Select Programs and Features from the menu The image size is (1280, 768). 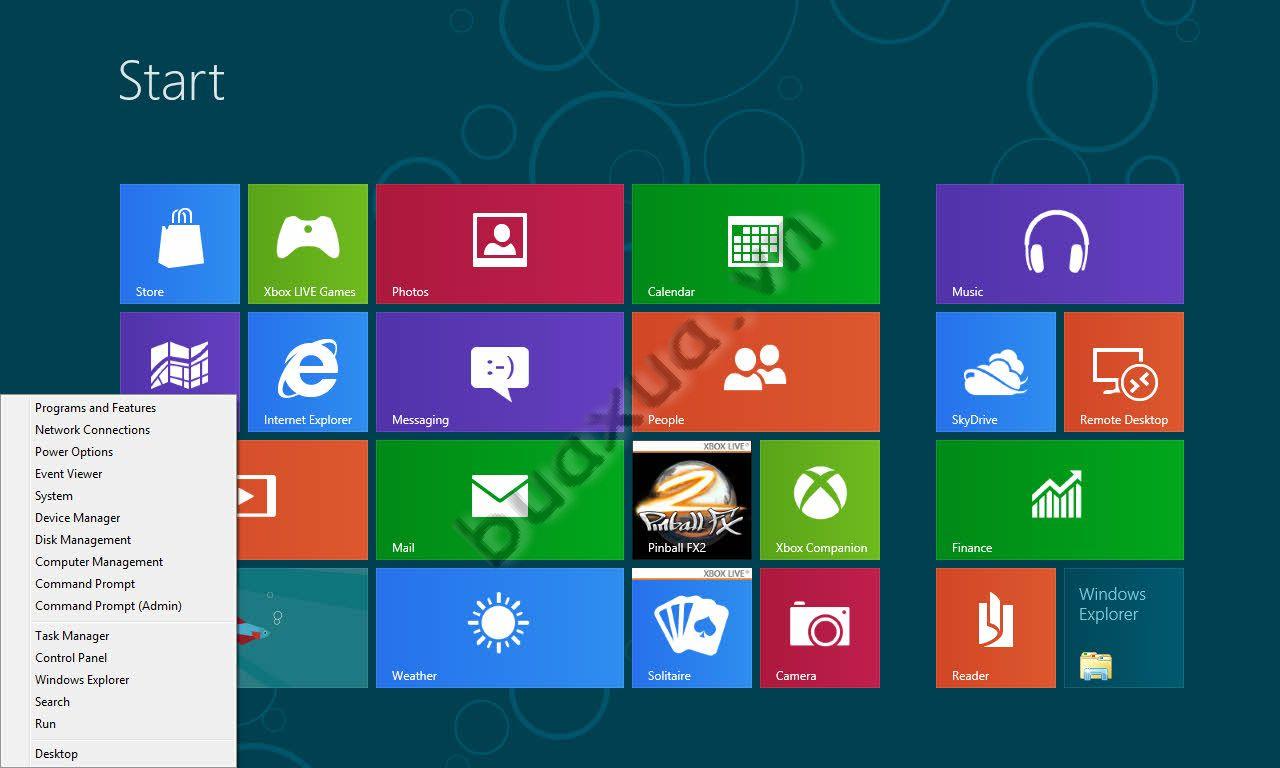(119, 408)
